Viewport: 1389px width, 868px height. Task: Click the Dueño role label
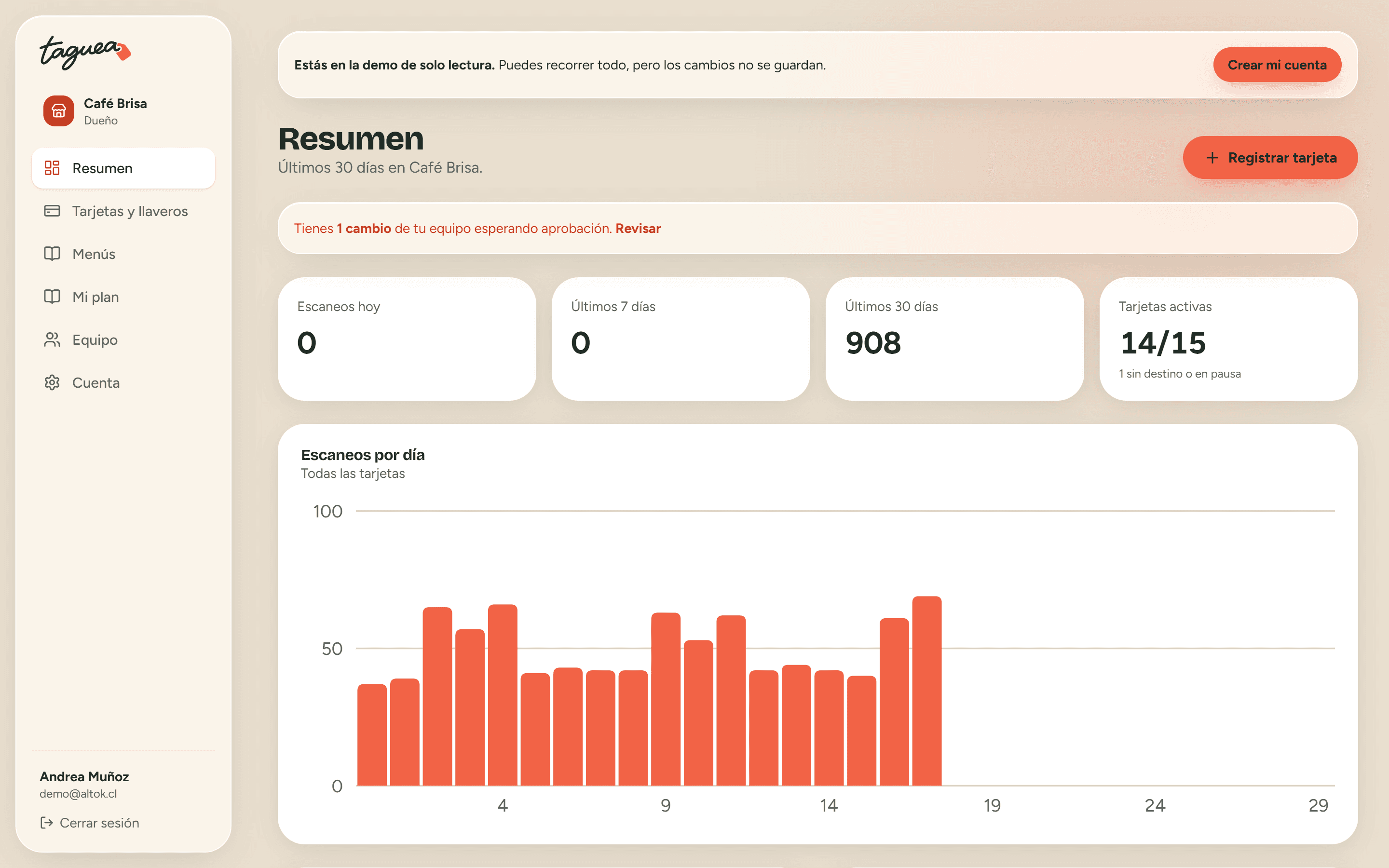pos(100,121)
